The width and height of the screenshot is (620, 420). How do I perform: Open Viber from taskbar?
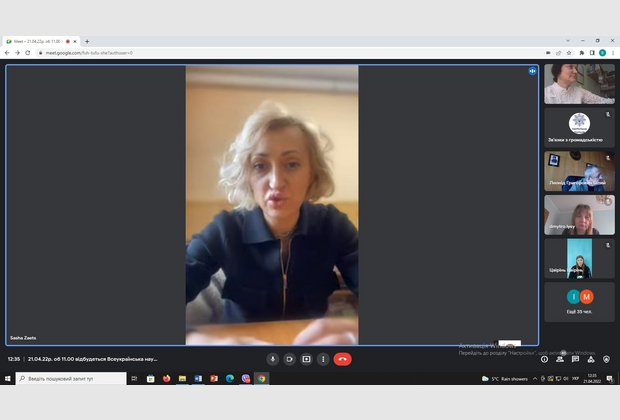coord(246,378)
